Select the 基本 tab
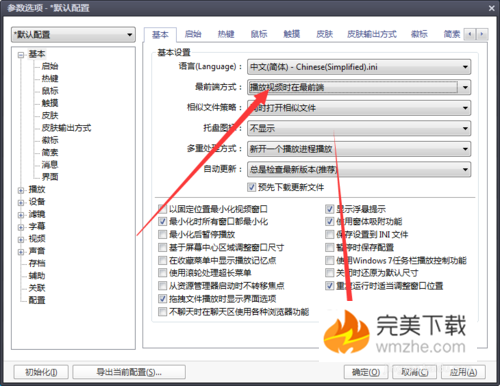500x386 pixels. (x=160, y=34)
